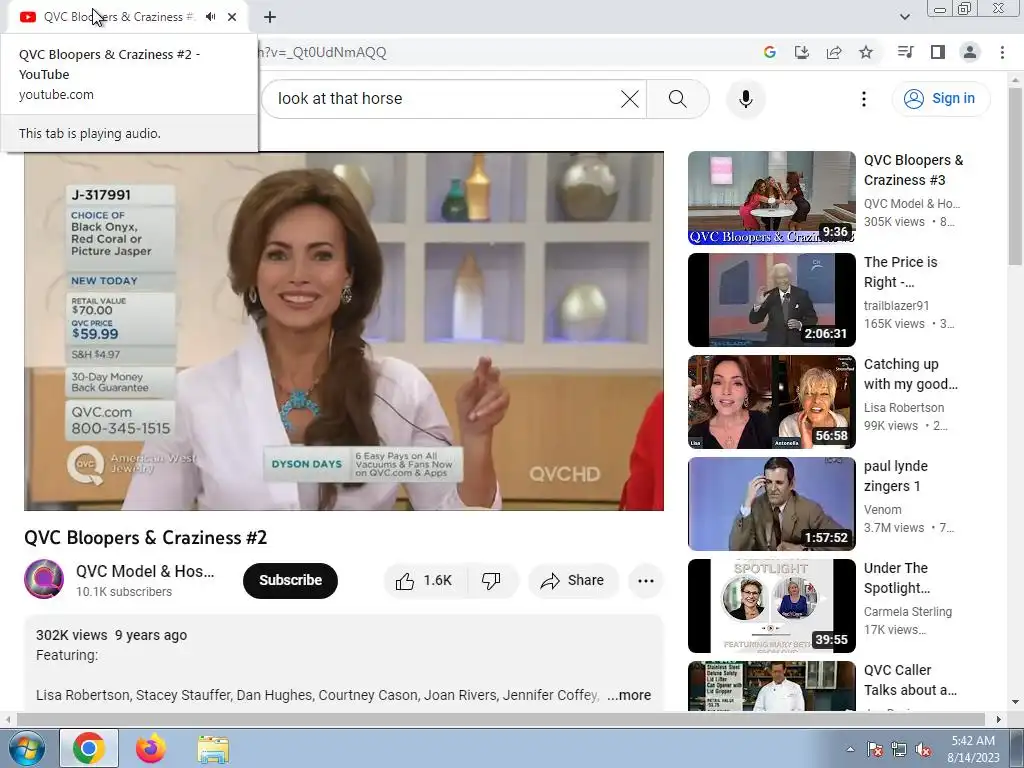Click the horizontal scrollbar track
This screenshot has width=1024, height=768.
tap(500, 719)
